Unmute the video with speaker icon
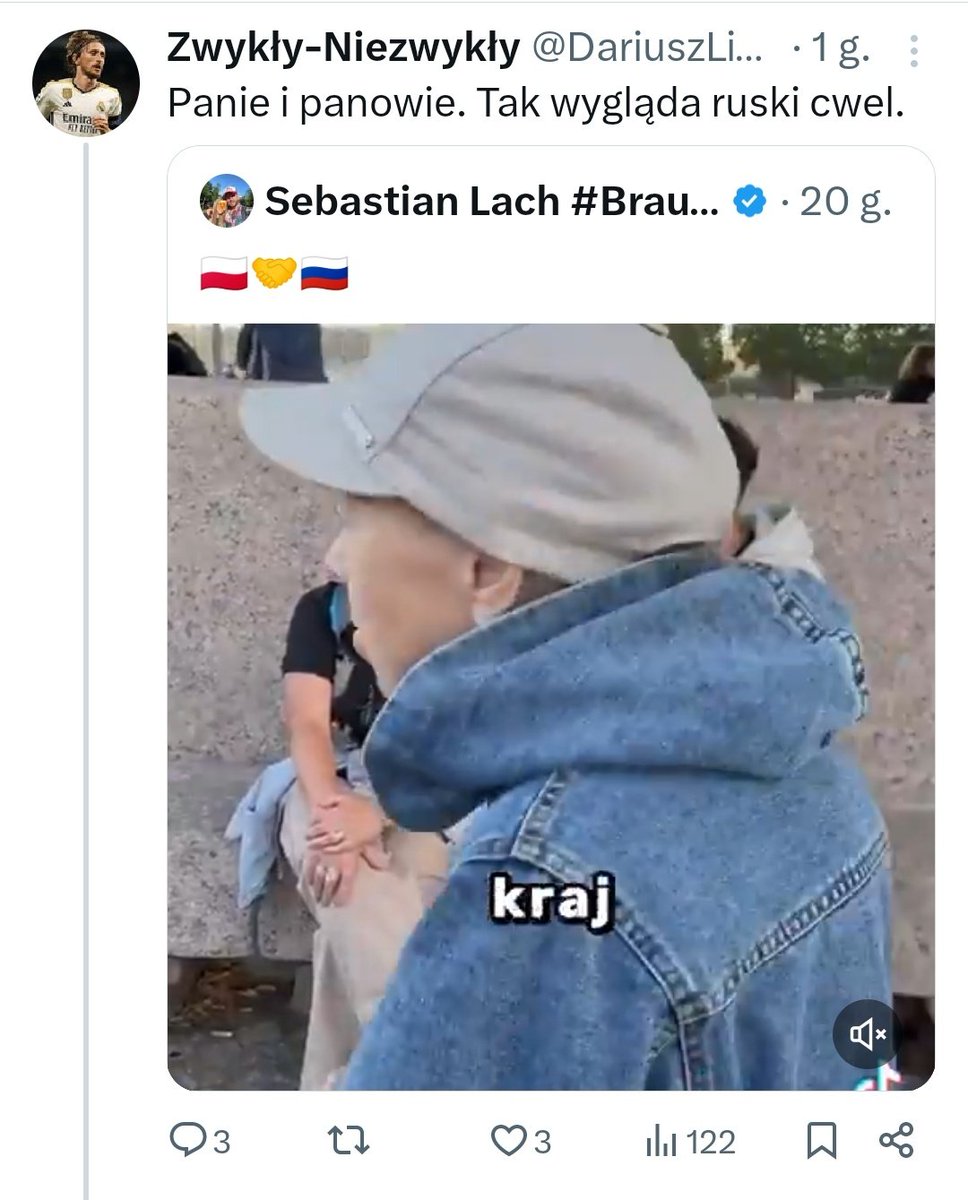 click(x=867, y=1034)
